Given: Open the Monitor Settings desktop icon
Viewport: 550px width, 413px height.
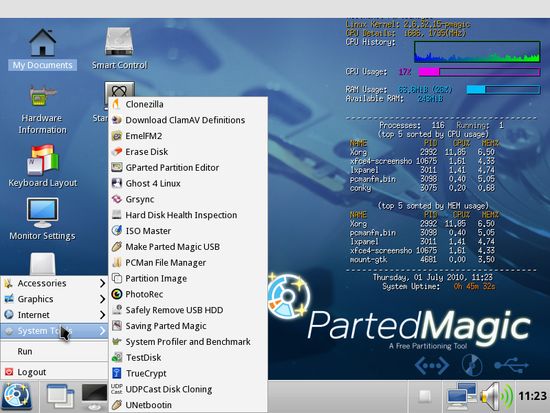Looking at the screenshot, I should click(x=42, y=219).
